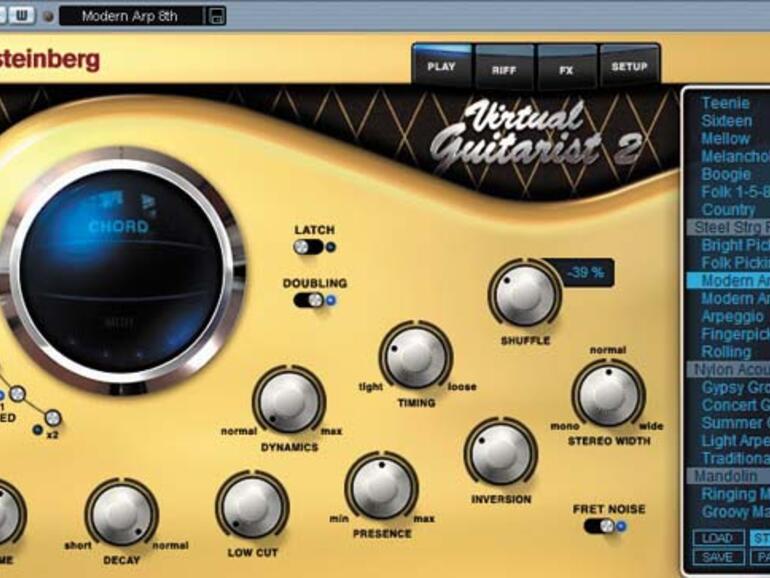
Task: Select the Light Arpeggio style
Action: coord(729,440)
